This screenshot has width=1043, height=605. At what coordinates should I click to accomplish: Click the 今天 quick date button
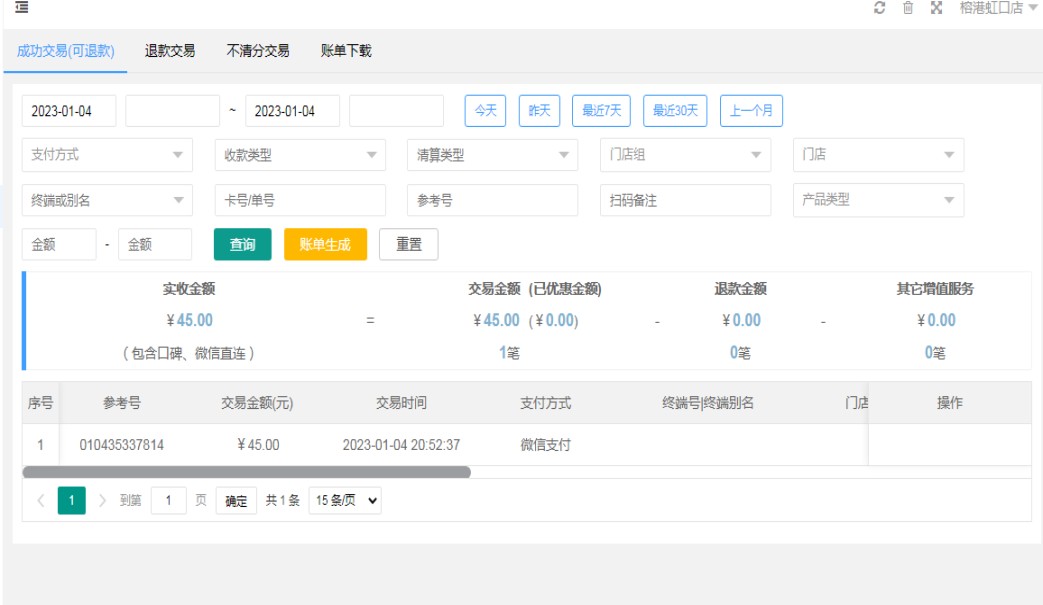[486, 111]
